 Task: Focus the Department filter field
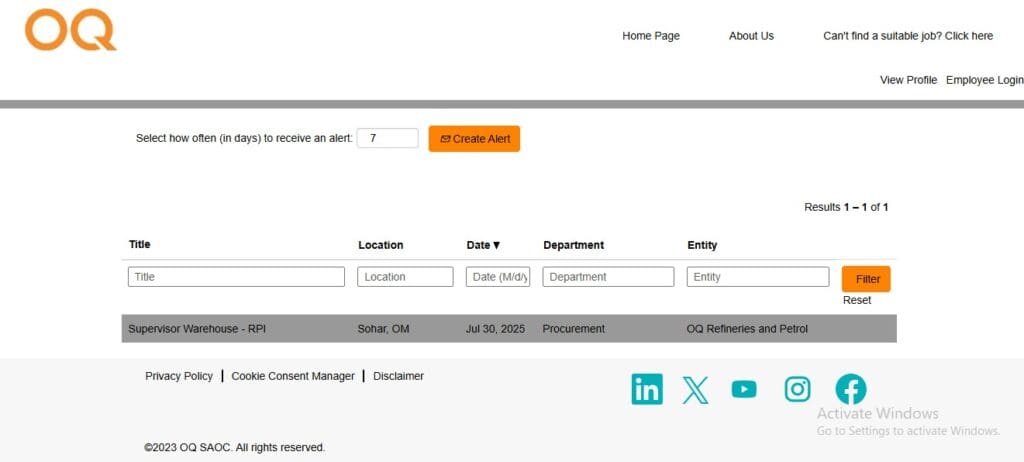pyautogui.click(x=608, y=276)
